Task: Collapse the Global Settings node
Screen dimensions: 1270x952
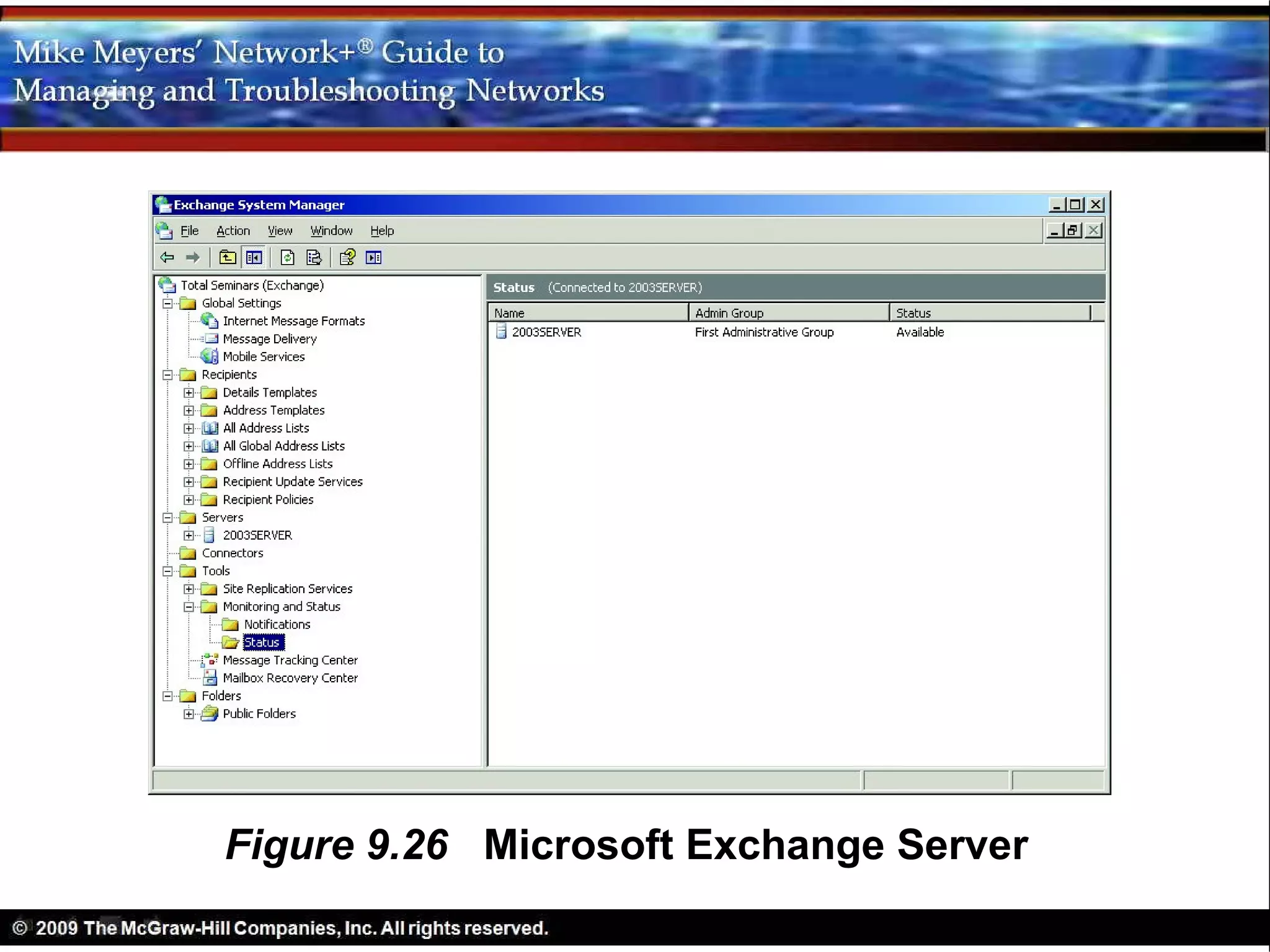Action: click(x=167, y=303)
